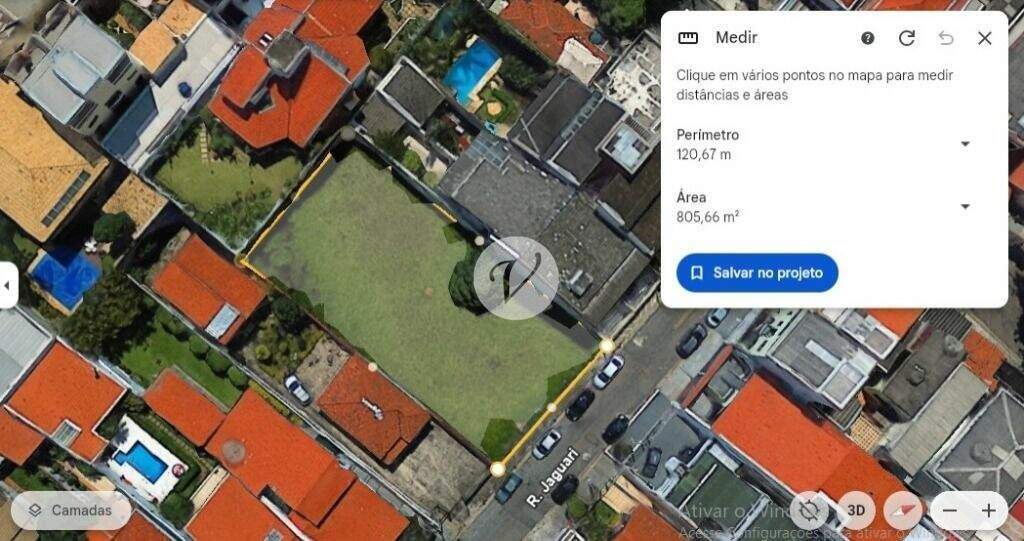
Task: Zoom in with the plus button
Action: [988, 510]
